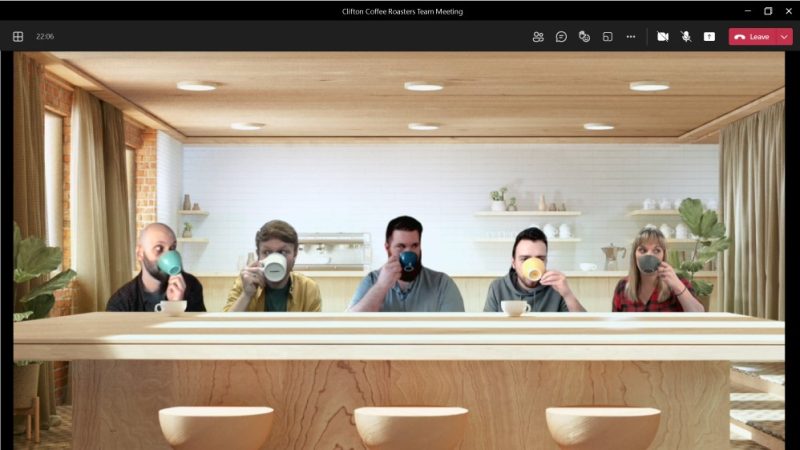
Task: Open More actions ellipsis menu
Action: click(630, 36)
